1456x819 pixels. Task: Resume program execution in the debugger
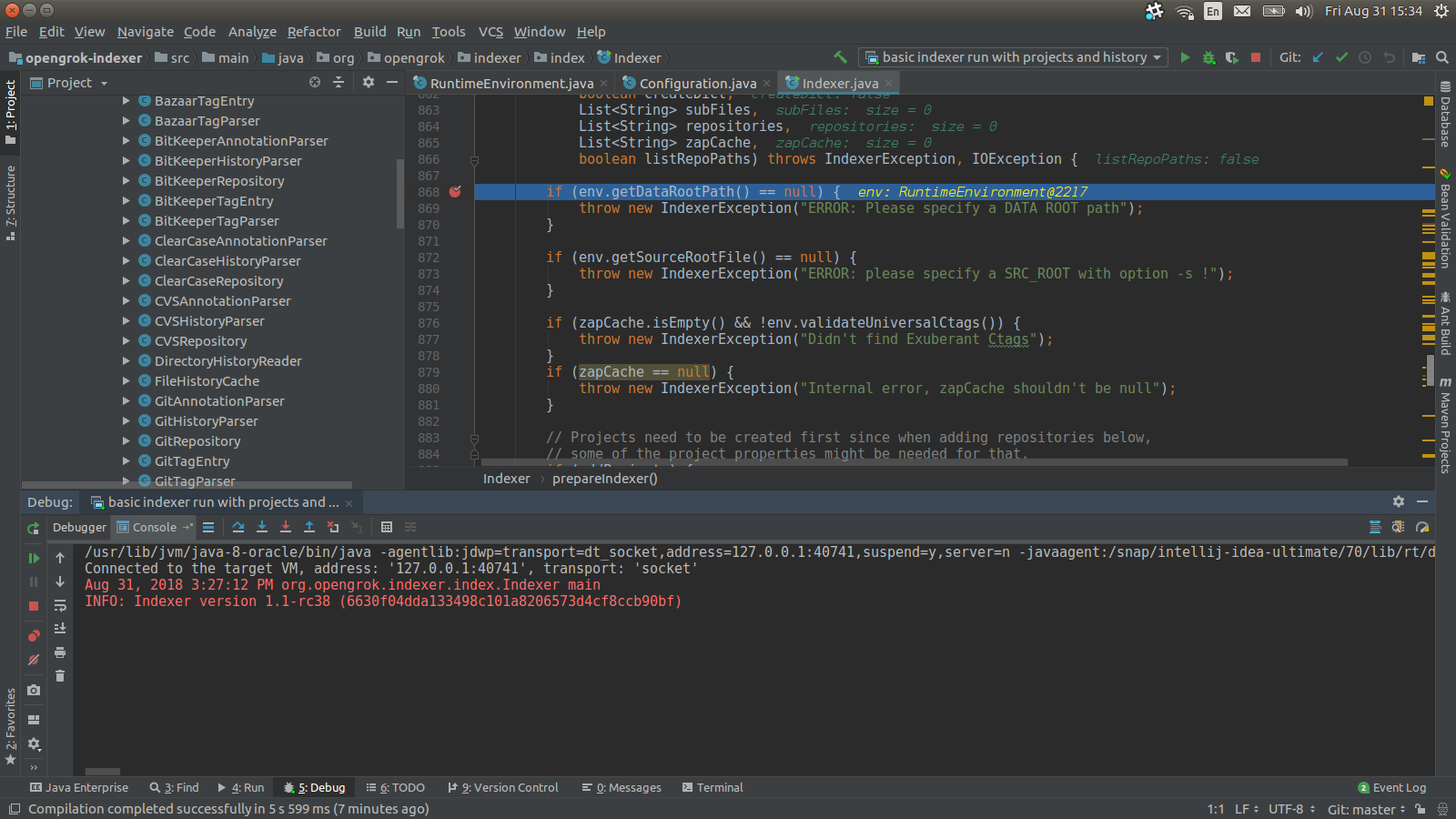[34, 558]
